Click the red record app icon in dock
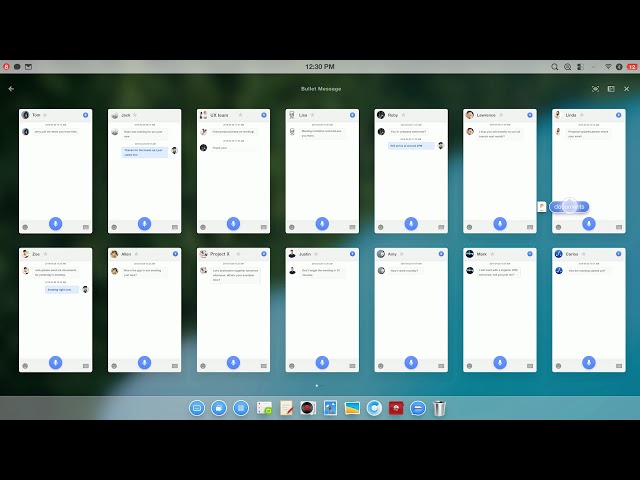The width and height of the screenshot is (640, 480). pos(396,408)
